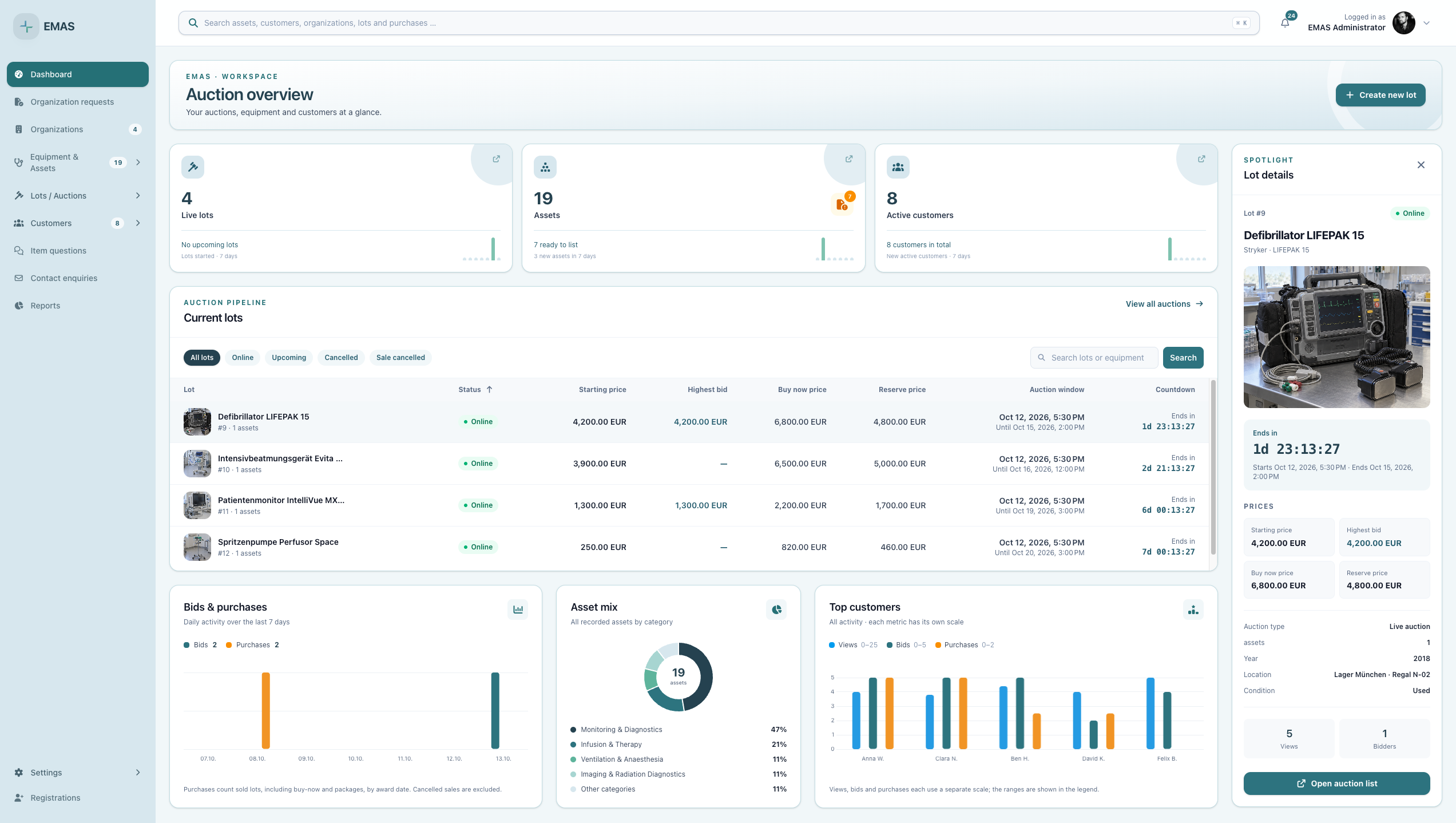
Task: Open the notifications bell icon
Action: tap(1285, 23)
